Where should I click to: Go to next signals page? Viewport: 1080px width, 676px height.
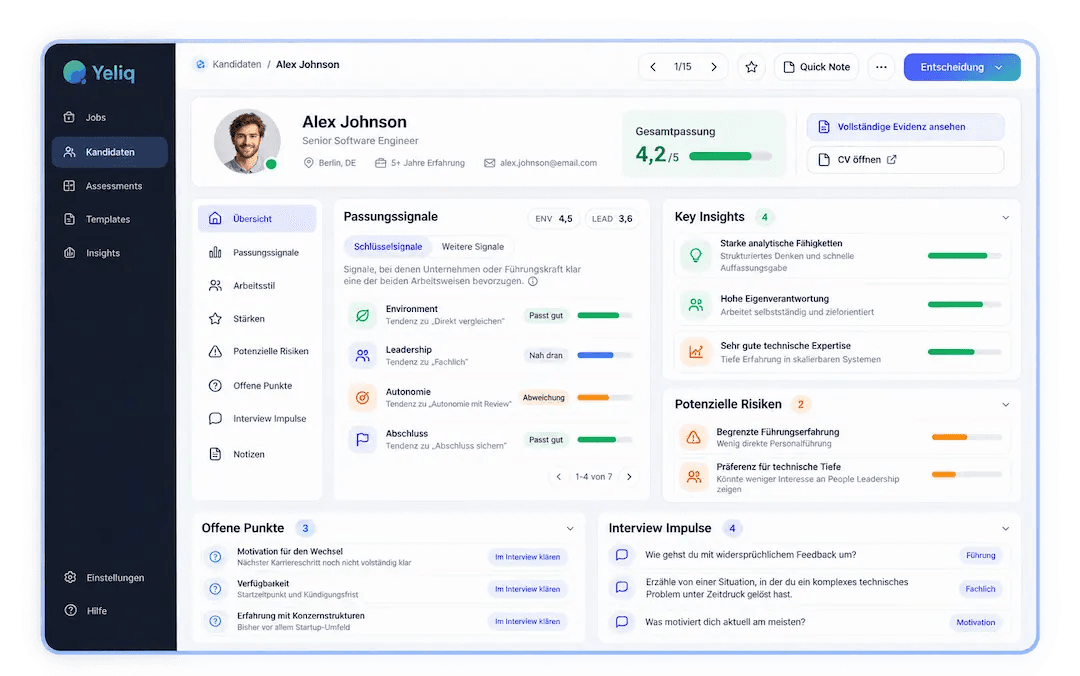tap(629, 477)
